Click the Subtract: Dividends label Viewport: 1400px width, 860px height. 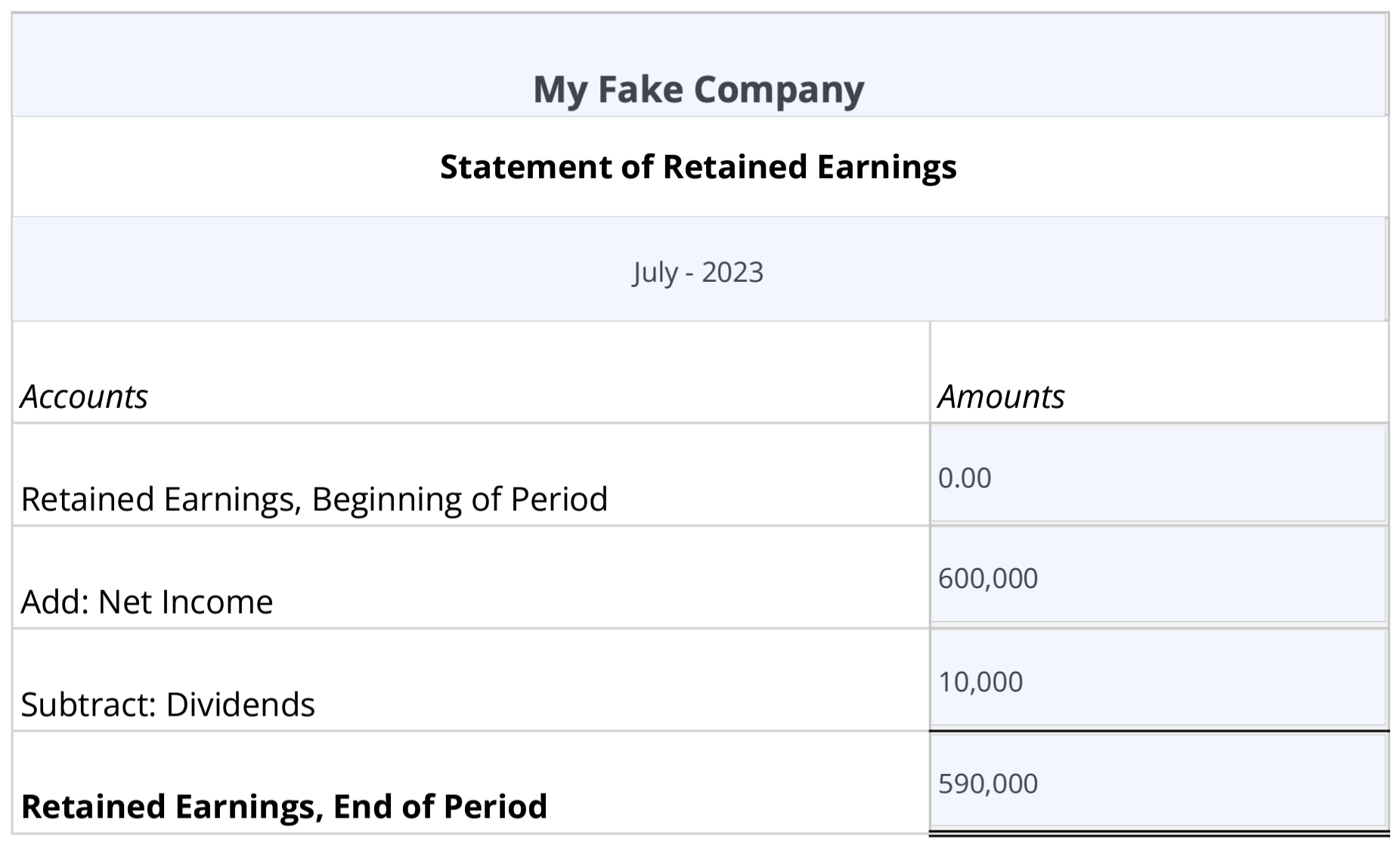tap(167, 704)
